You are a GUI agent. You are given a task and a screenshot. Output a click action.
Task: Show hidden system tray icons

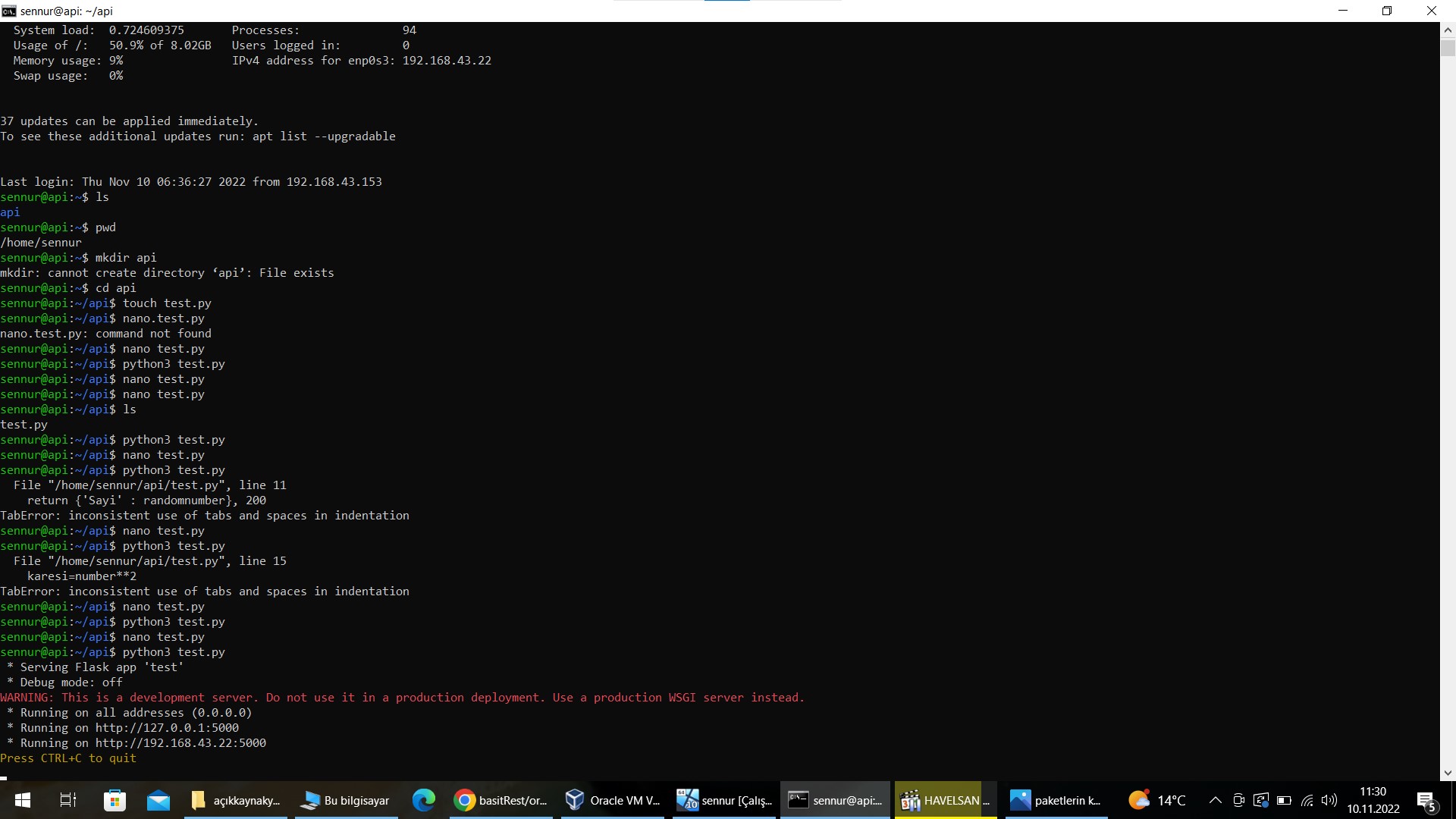pos(1215,800)
